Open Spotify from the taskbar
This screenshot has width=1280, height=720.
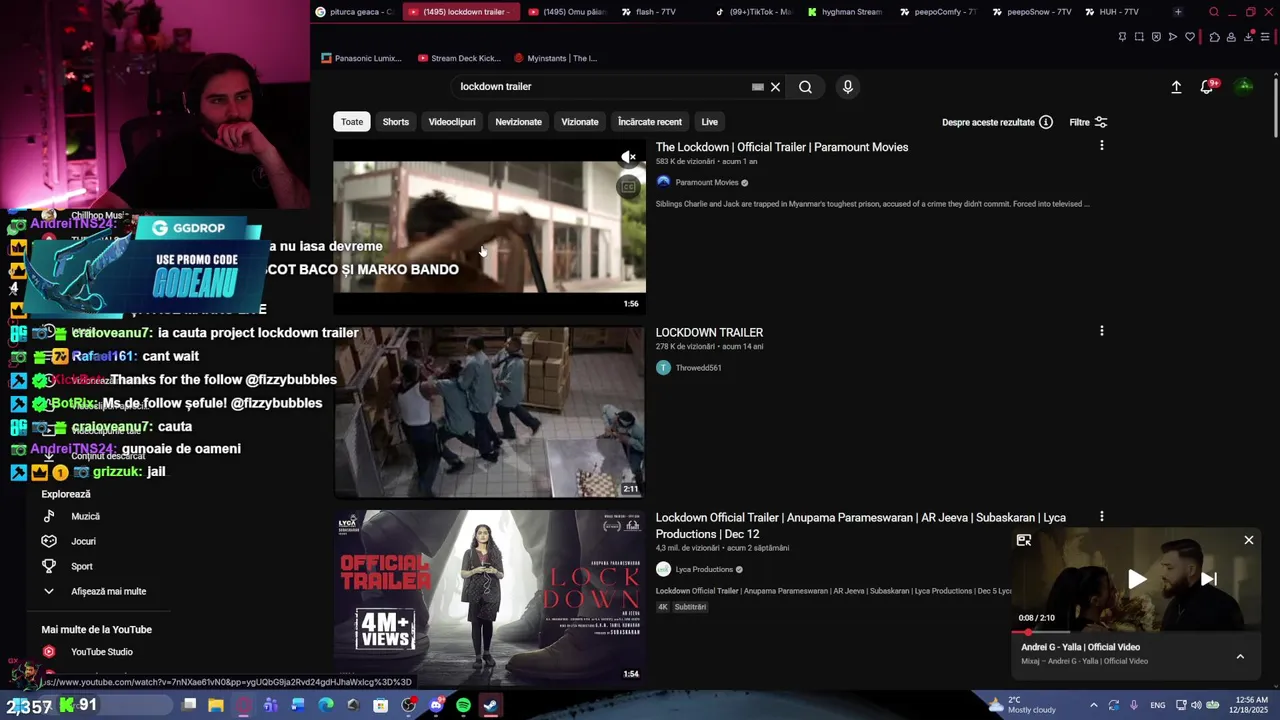tap(463, 705)
